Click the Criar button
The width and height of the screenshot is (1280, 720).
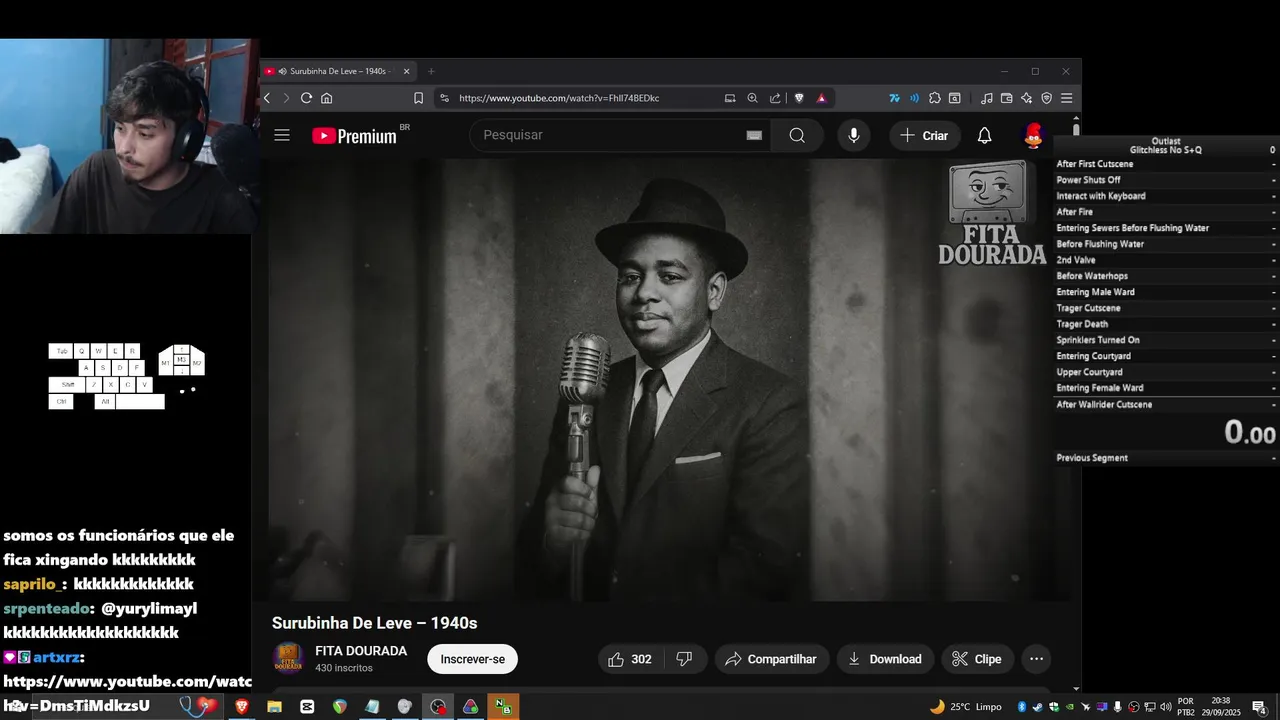[x=924, y=135]
